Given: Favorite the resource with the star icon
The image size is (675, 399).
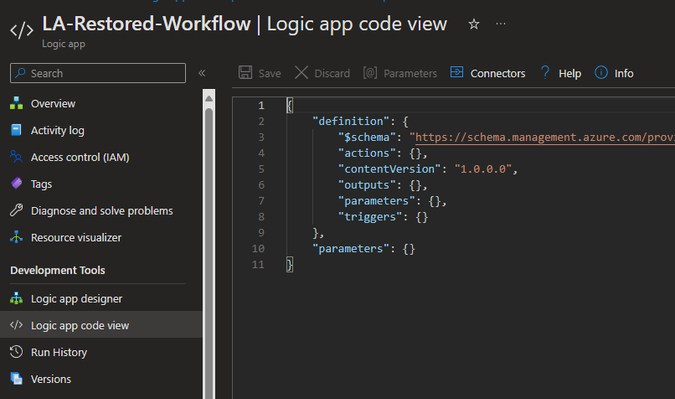Looking at the screenshot, I should tap(474, 24).
